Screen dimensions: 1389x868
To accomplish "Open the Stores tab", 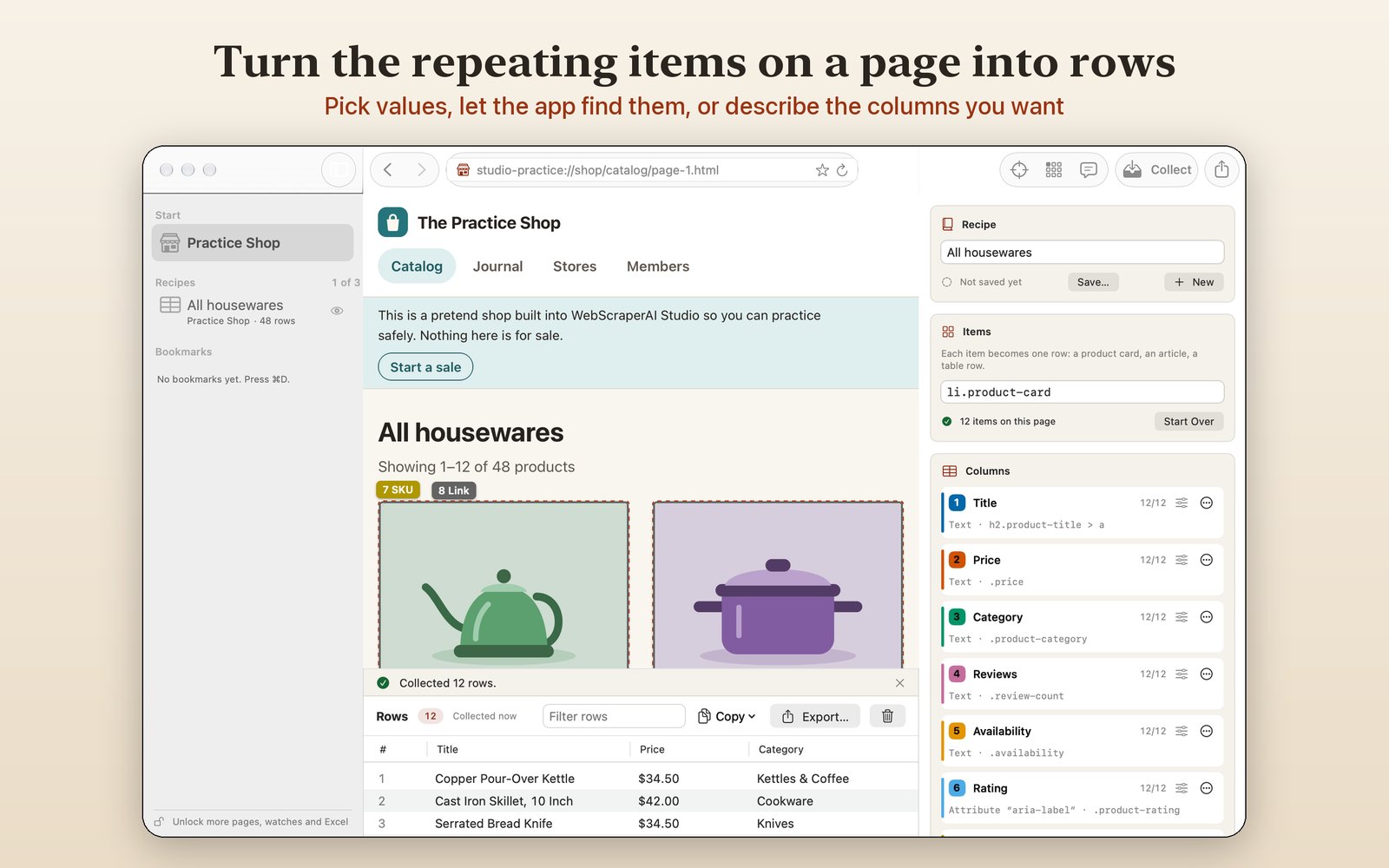I will click(x=575, y=266).
